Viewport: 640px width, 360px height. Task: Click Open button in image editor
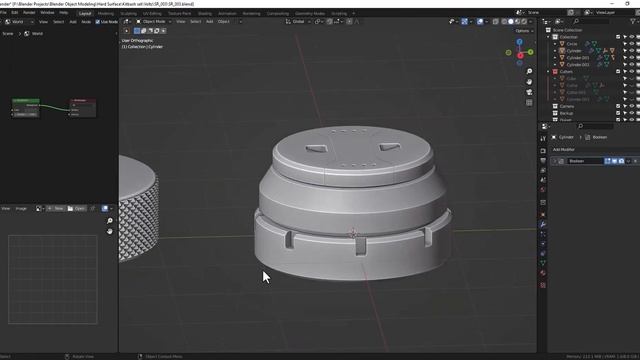(x=76, y=209)
